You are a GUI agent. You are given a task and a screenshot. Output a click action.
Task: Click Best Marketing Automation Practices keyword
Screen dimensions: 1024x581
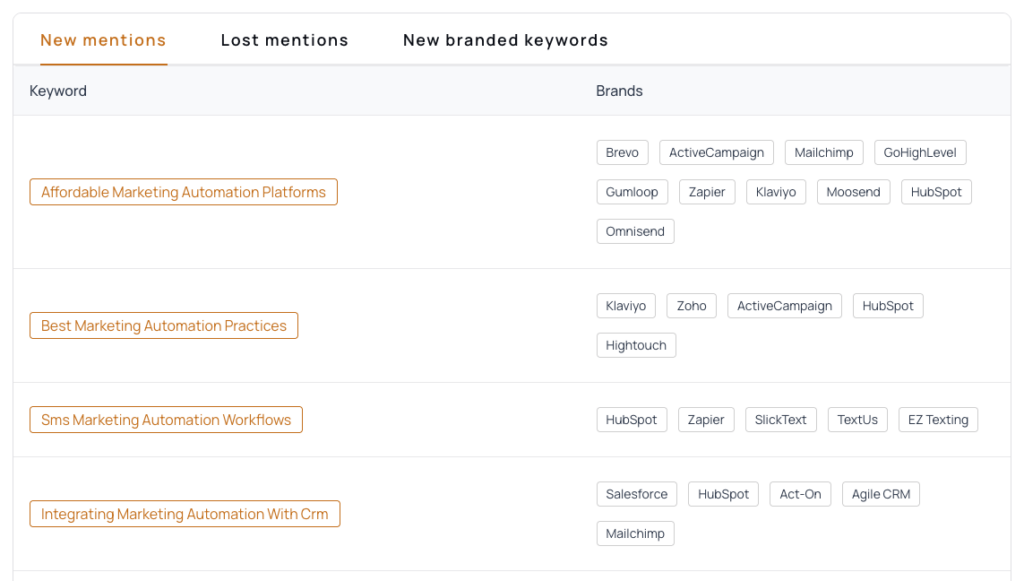point(164,326)
